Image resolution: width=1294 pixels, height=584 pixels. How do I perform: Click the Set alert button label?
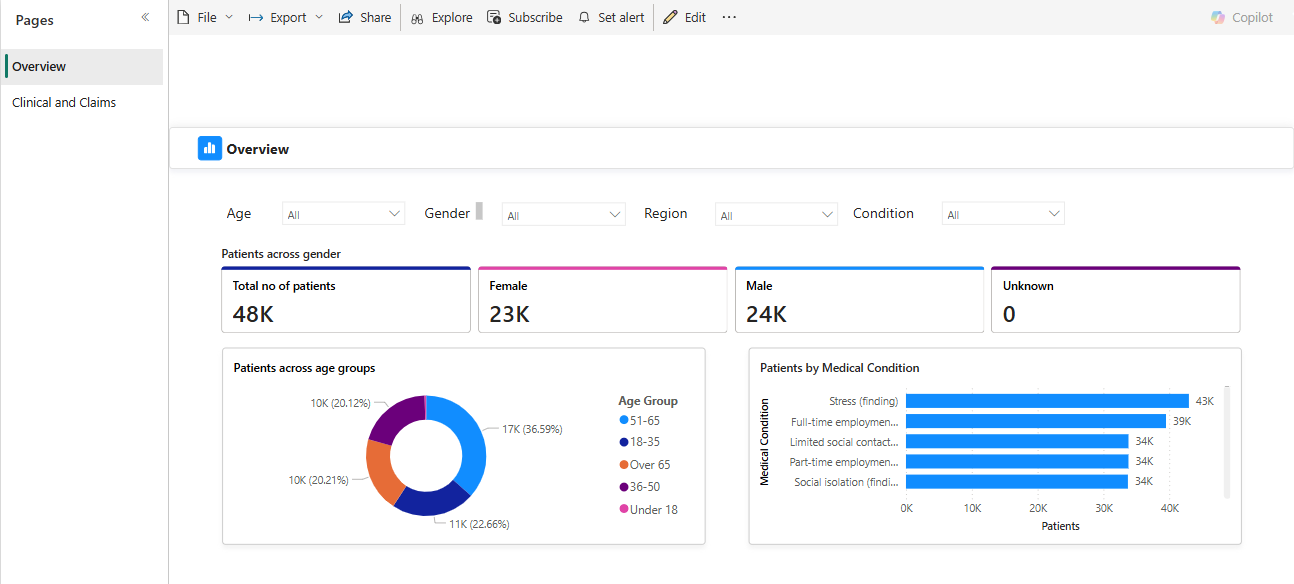tap(621, 17)
